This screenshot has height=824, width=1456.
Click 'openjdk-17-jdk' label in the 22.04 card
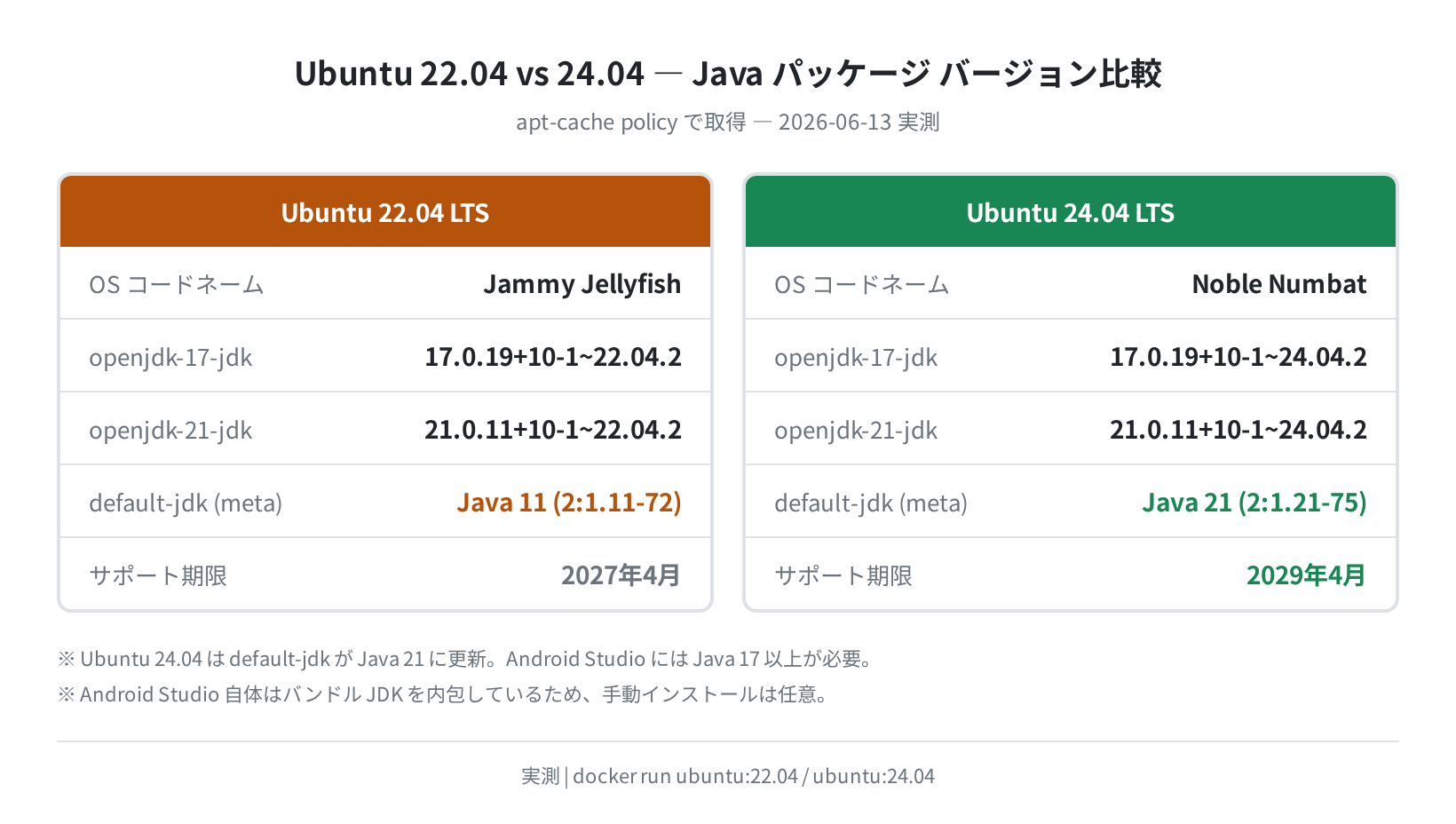click(x=170, y=358)
